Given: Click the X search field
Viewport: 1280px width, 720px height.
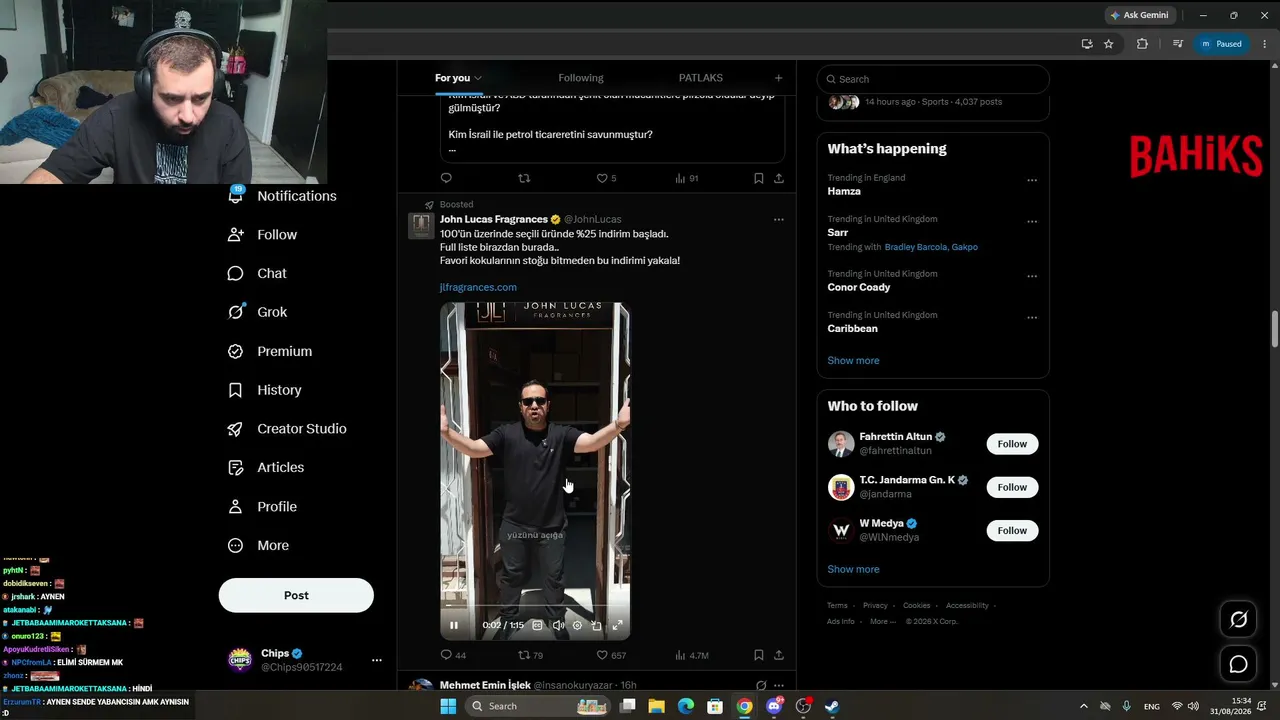Looking at the screenshot, I should pyautogui.click(x=933, y=79).
